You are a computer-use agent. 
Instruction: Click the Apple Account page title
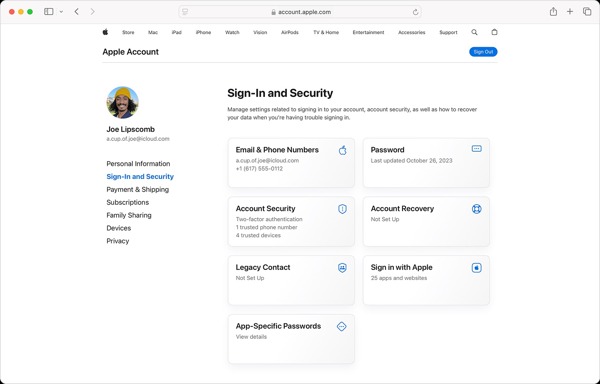[130, 52]
